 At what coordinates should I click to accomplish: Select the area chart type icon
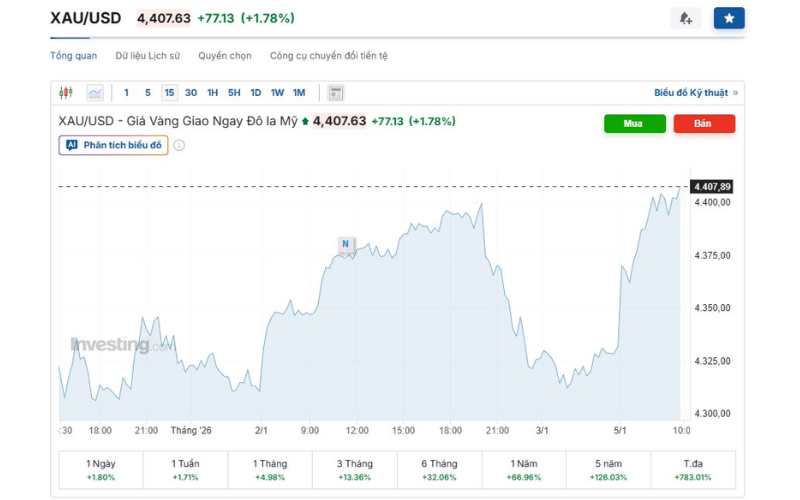pos(95,92)
